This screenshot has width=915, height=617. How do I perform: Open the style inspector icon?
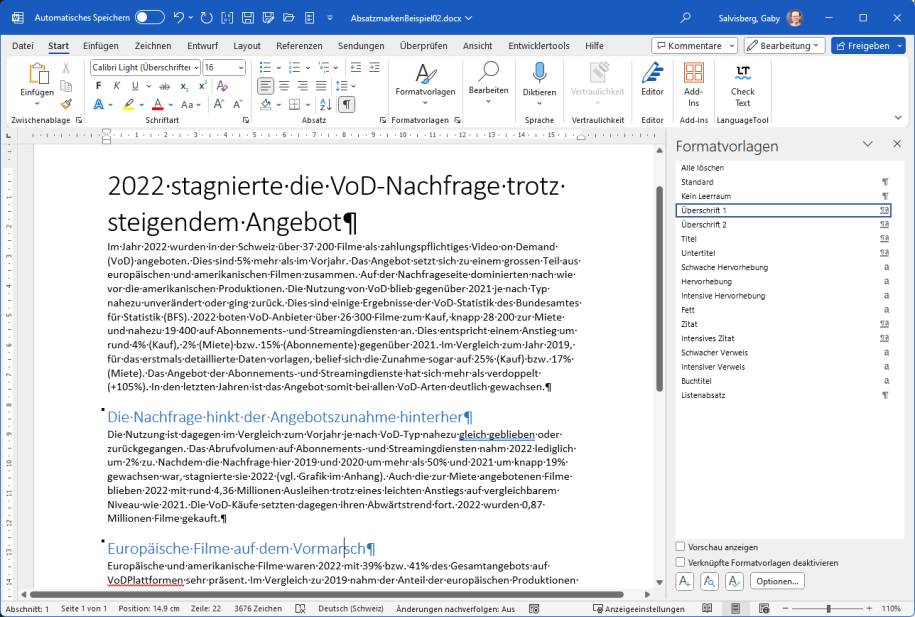coord(709,581)
